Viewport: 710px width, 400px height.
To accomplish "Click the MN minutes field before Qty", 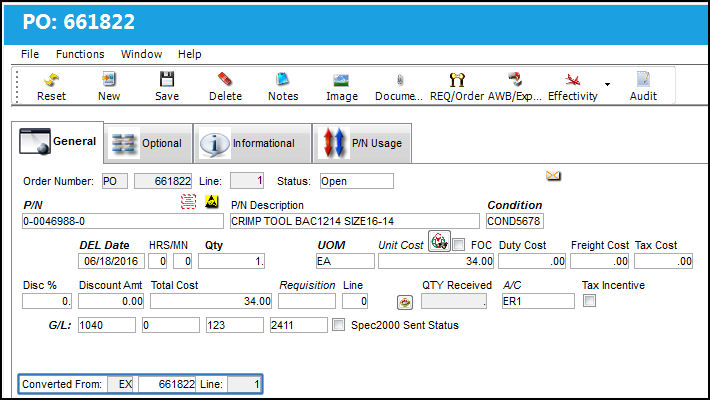I will pos(182,261).
